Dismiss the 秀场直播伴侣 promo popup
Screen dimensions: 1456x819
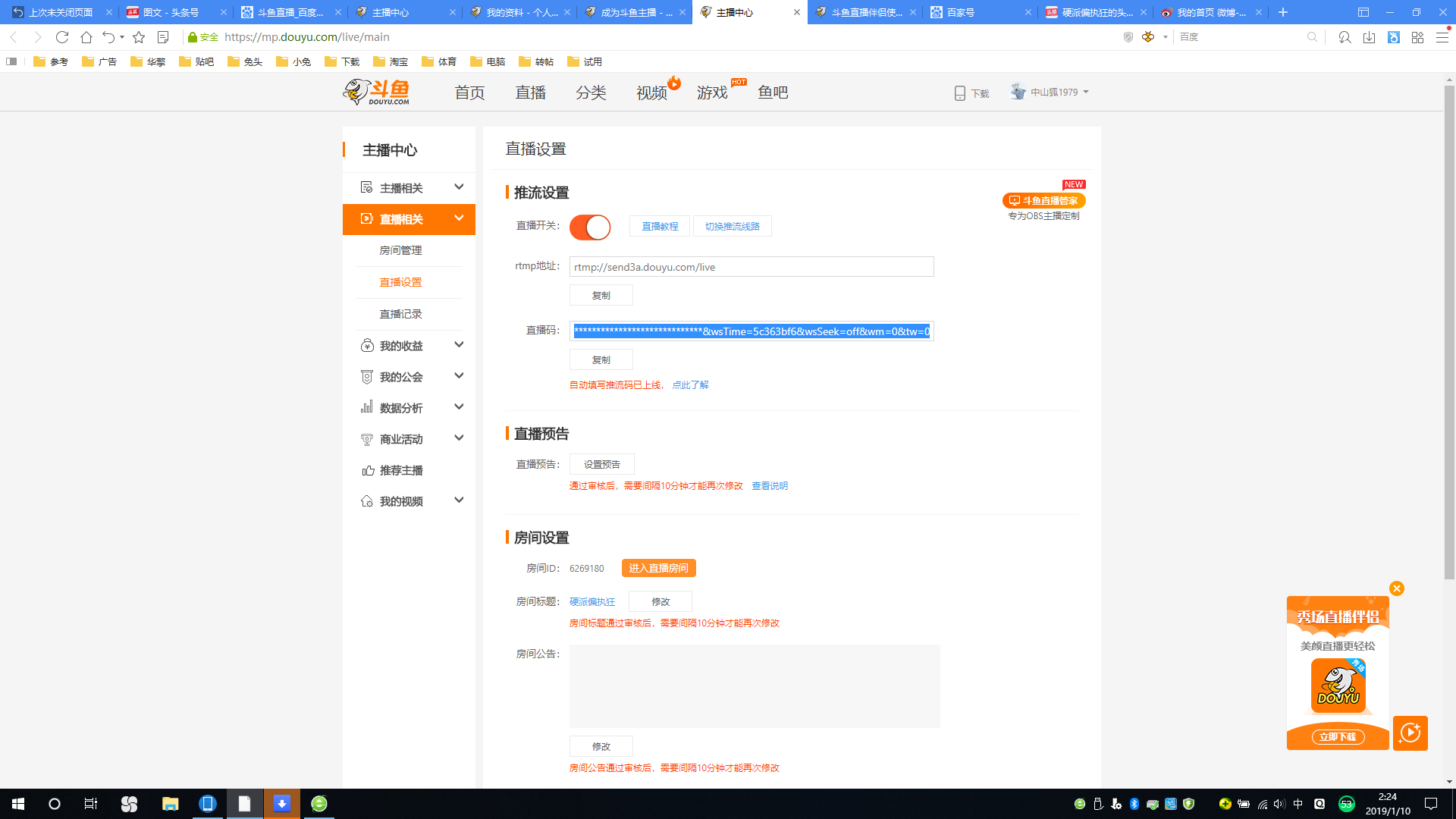pos(1397,588)
